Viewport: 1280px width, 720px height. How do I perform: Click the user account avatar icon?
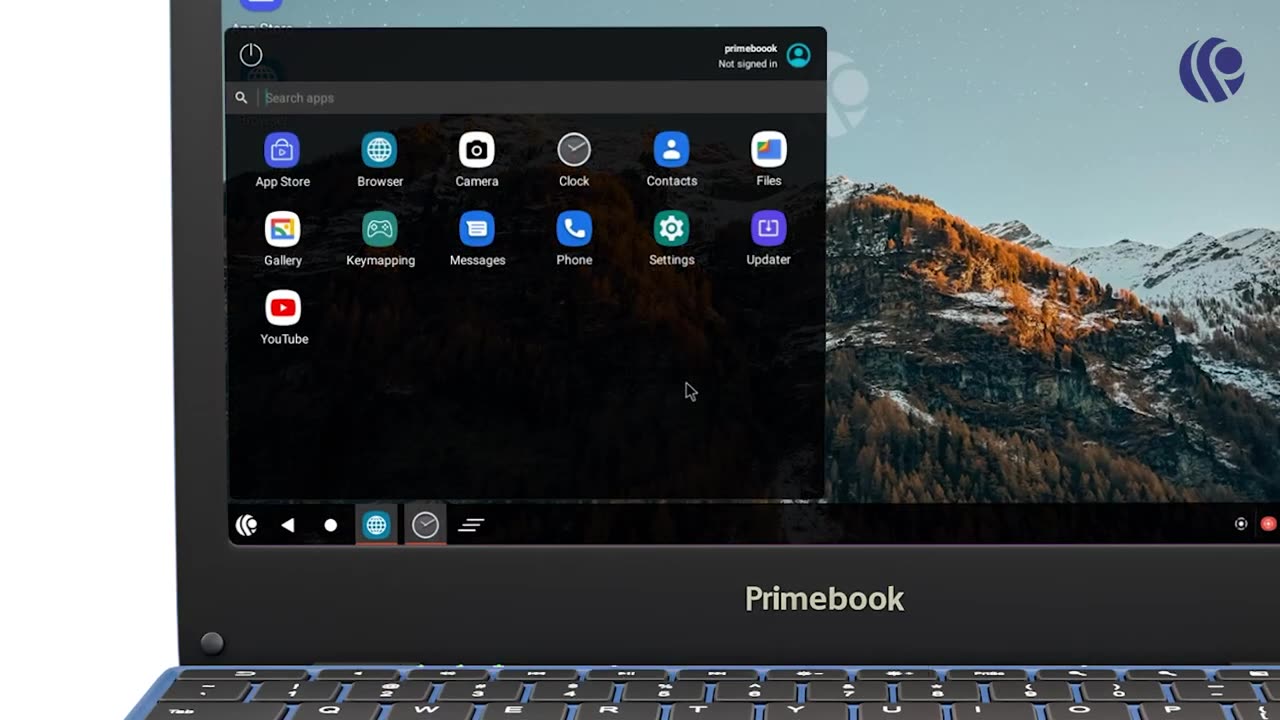coord(798,55)
